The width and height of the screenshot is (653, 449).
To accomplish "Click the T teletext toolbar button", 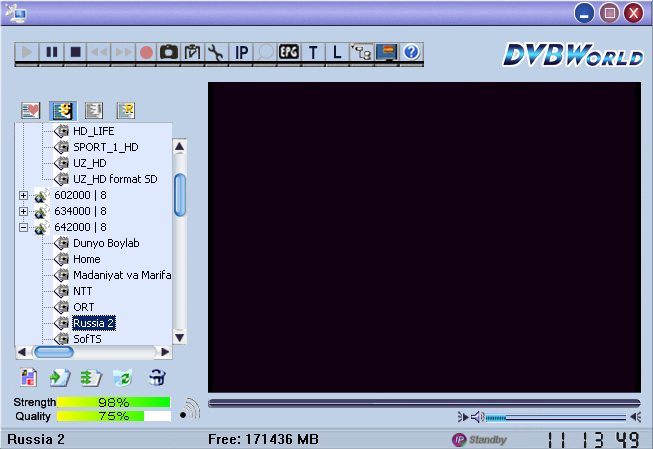I will click(313, 52).
